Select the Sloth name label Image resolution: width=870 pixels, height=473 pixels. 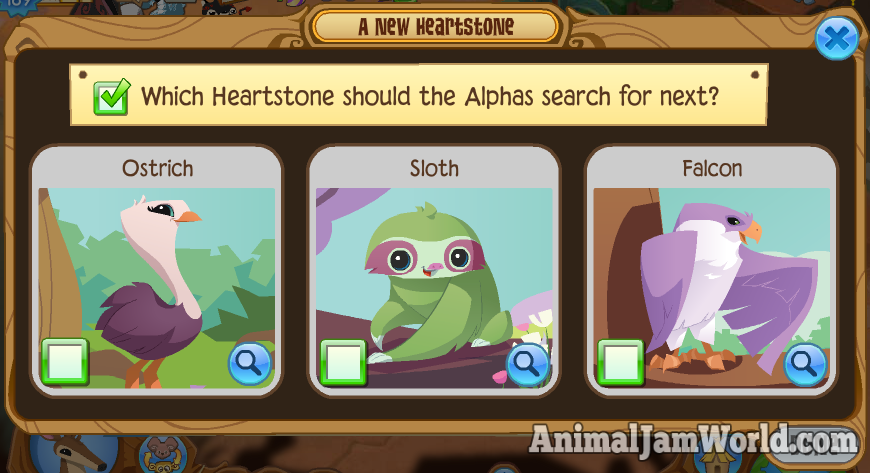click(434, 168)
